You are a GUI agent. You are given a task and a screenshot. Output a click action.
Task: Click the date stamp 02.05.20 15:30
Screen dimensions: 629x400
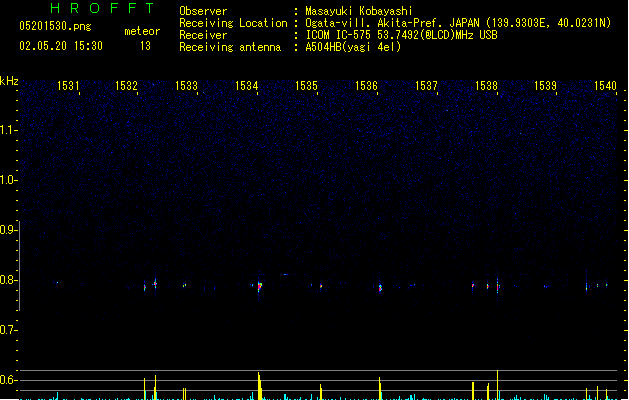tap(61, 46)
